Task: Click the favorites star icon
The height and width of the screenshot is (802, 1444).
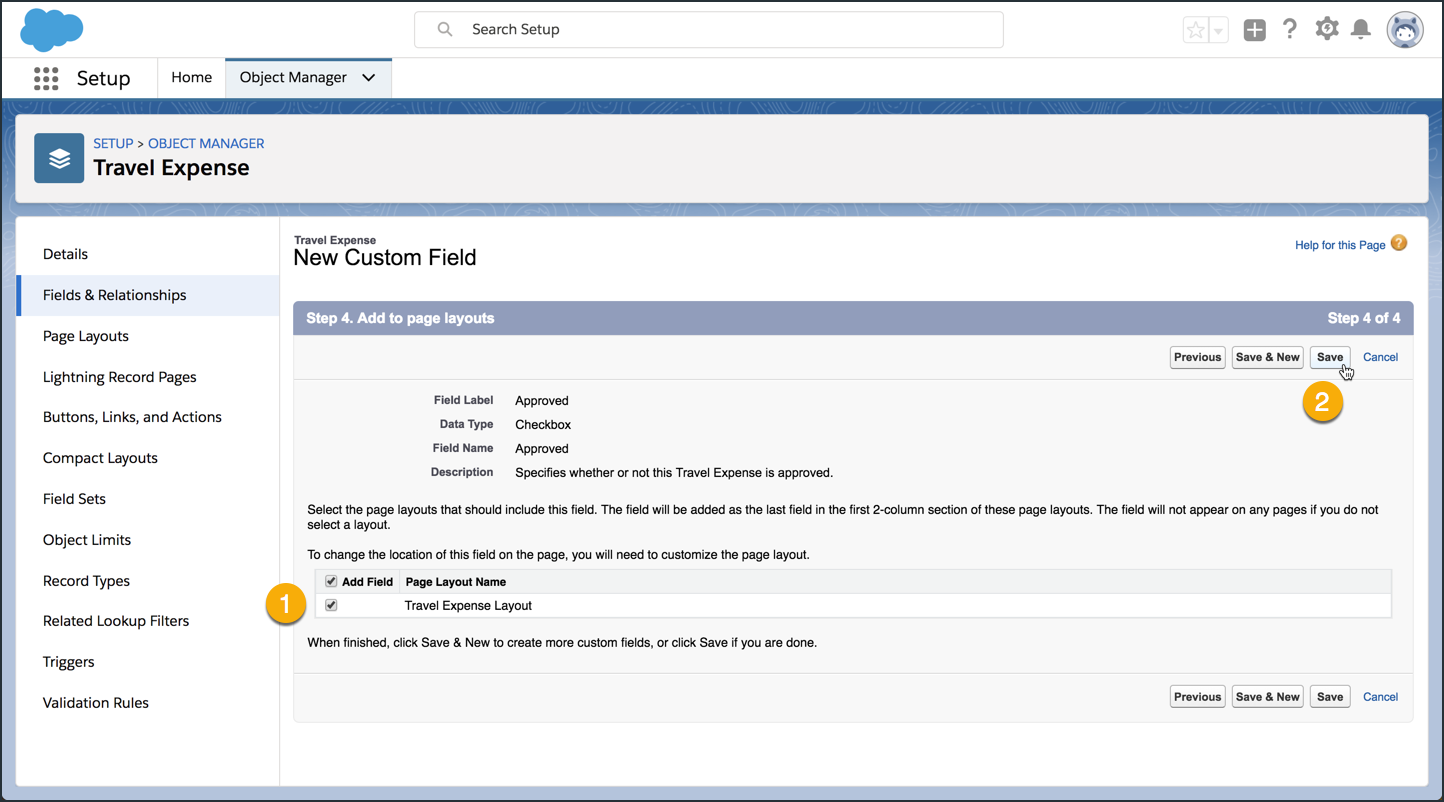Action: [1196, 30]
